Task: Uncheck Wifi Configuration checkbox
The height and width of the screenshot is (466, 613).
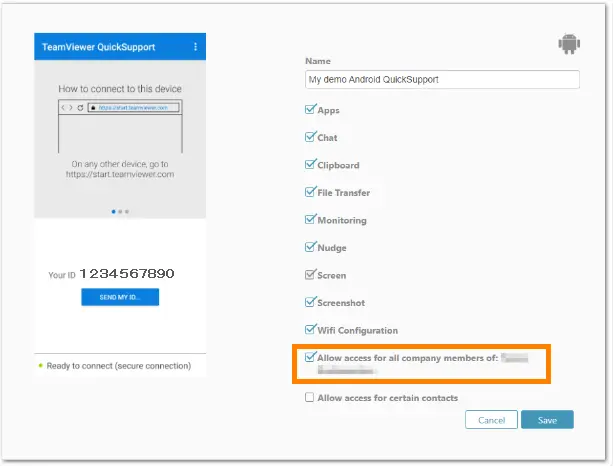Action: (310, 330)
